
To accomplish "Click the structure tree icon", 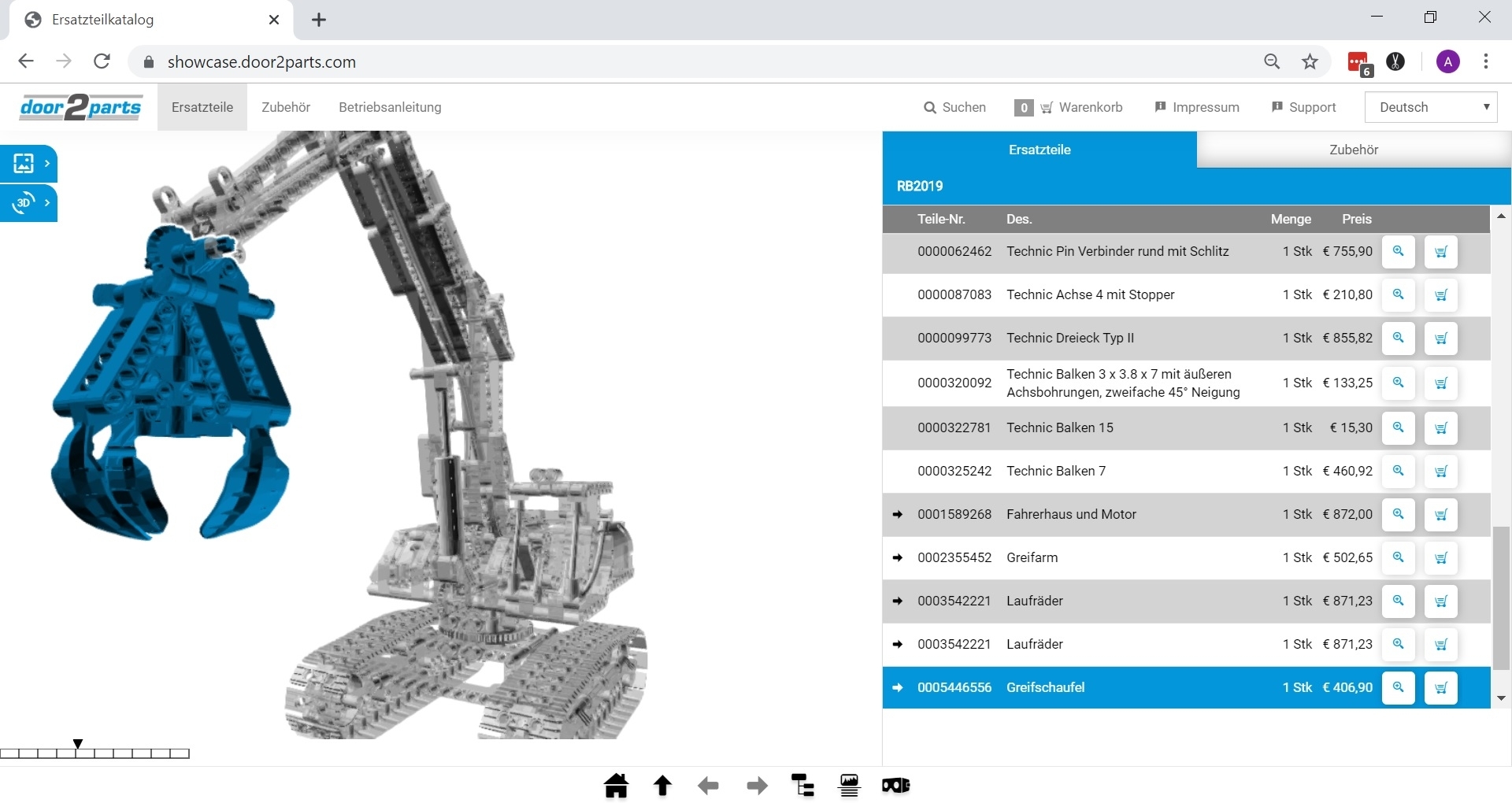I will tap(802, 785).
